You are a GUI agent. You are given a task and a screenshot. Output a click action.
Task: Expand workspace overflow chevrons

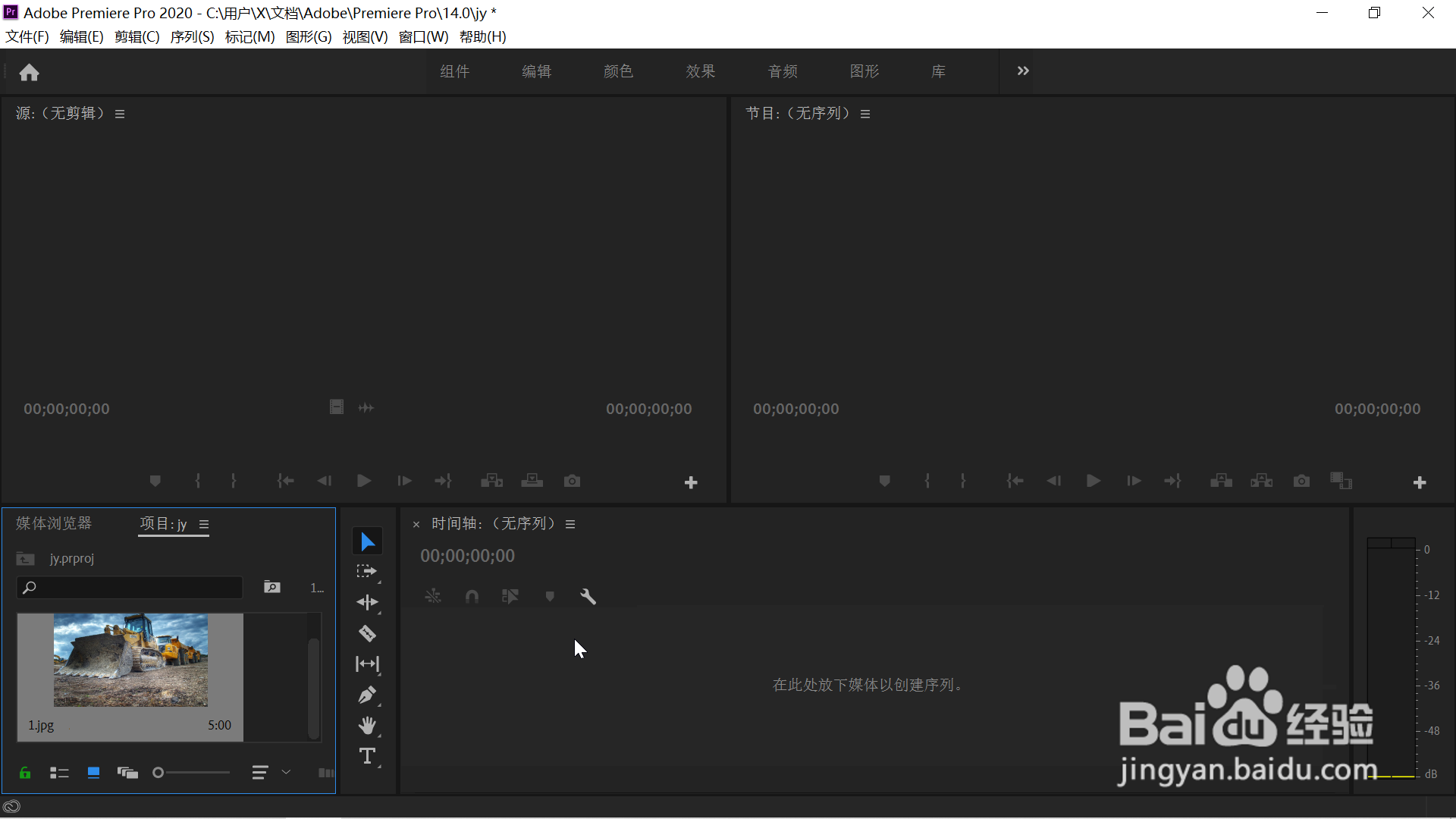click(1023, 71)
